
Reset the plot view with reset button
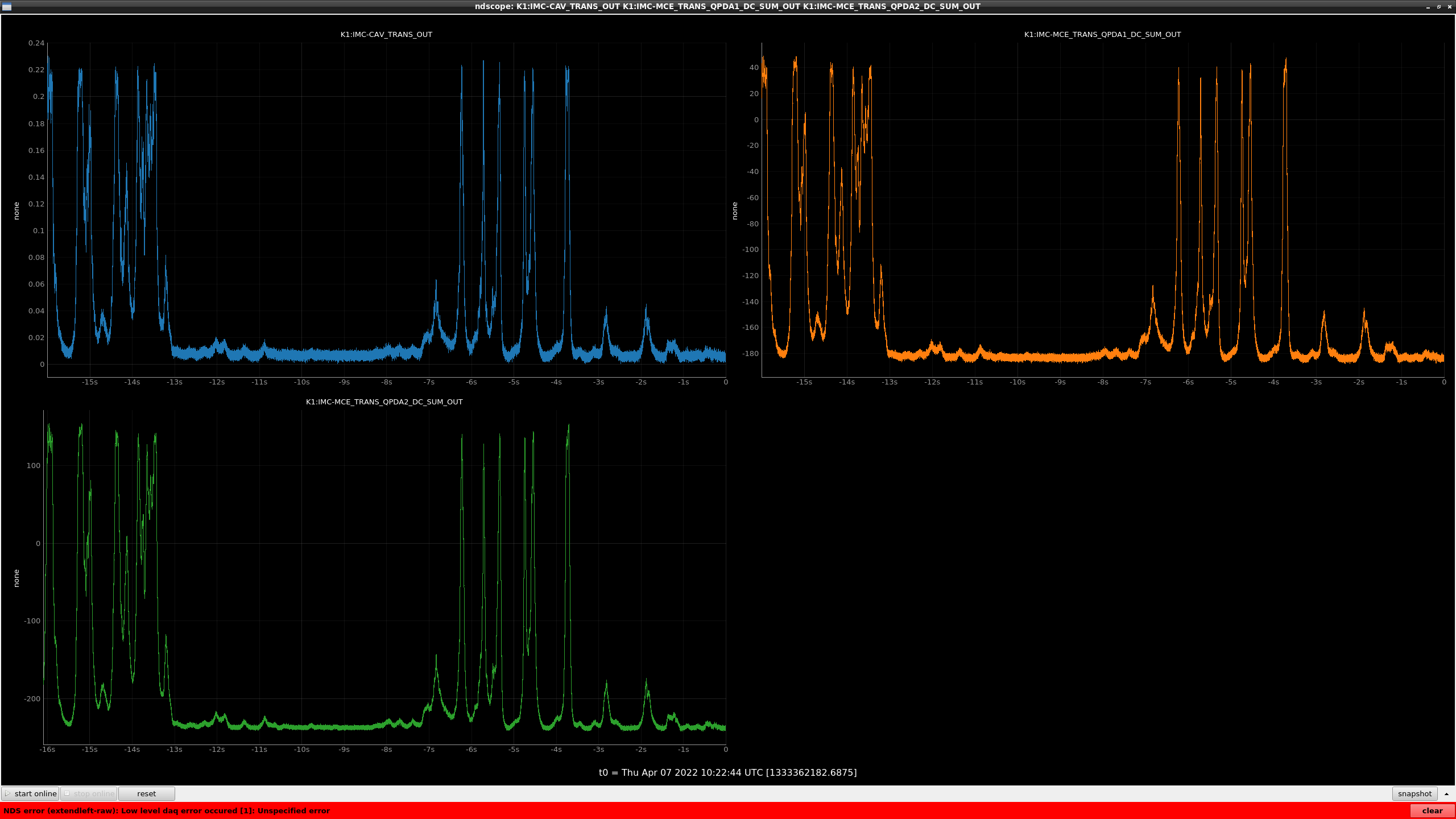coord(146,793)
